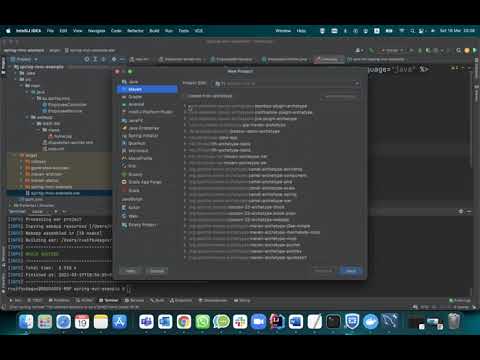Select maven-archetype-profiles row
480x360 pixels.
(x=272, y=251)
